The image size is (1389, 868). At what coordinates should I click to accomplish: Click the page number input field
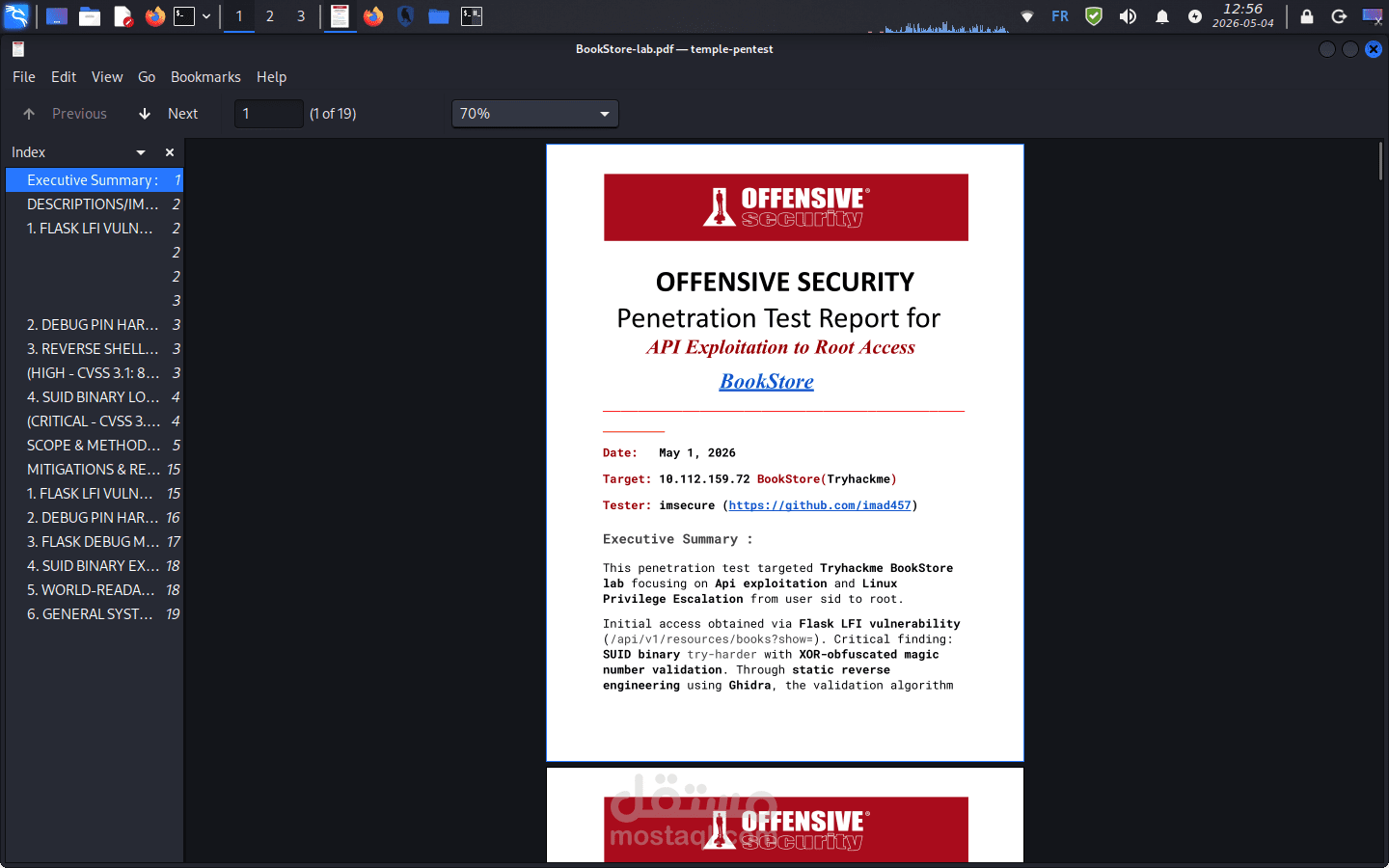pos(269,114)
